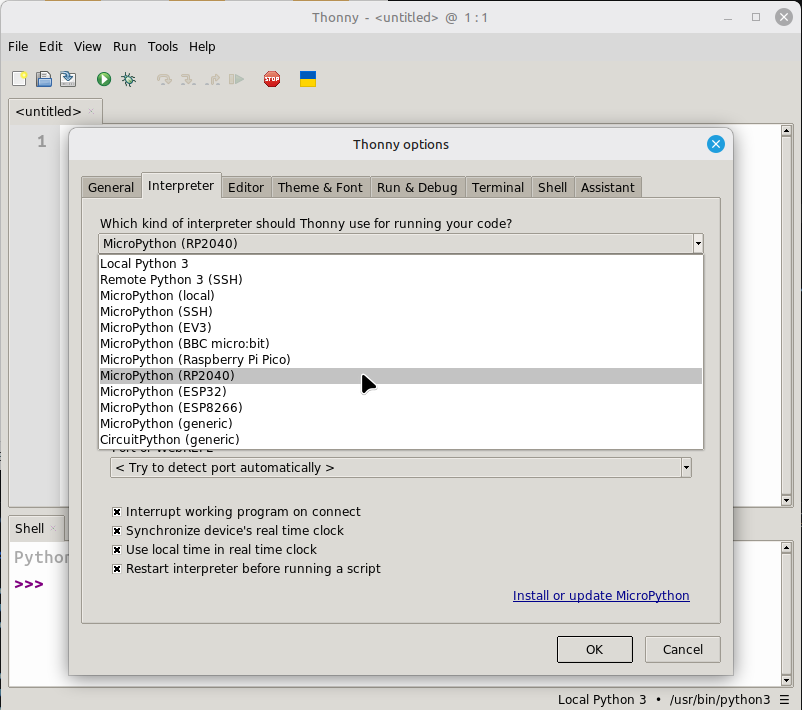Screen dimensions: 802x710
Task: Choose MicroPython (EV3) option
Action: (400, 327)
